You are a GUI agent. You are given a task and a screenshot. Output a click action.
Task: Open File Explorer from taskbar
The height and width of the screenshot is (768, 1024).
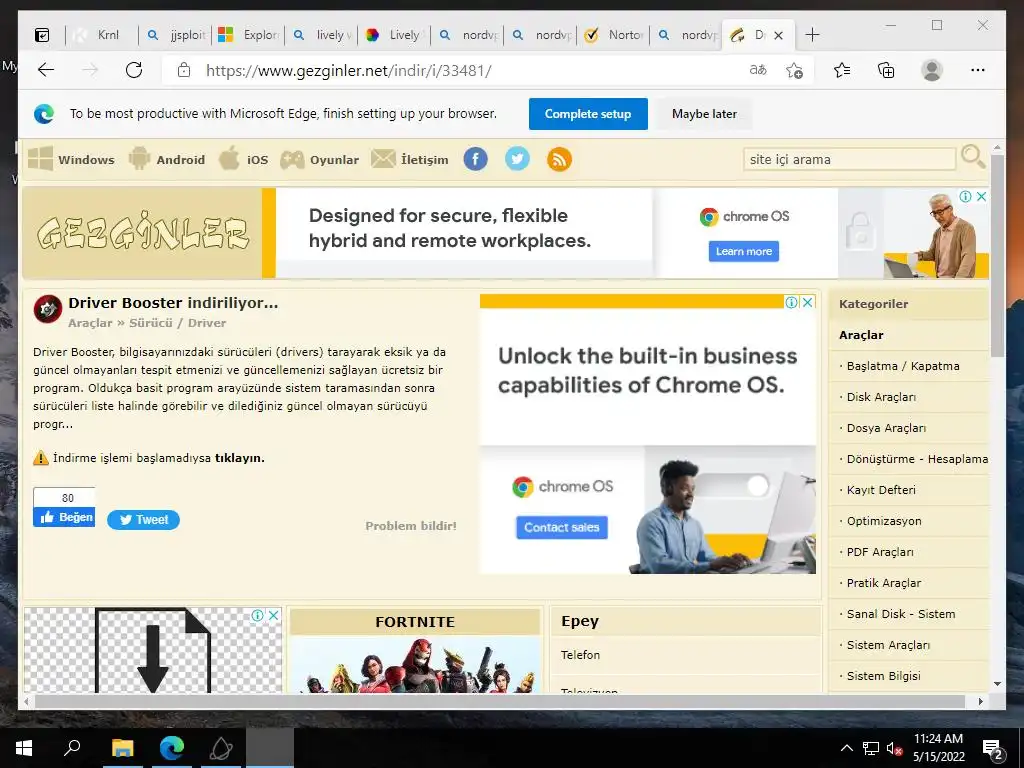(x=122, y=748)
